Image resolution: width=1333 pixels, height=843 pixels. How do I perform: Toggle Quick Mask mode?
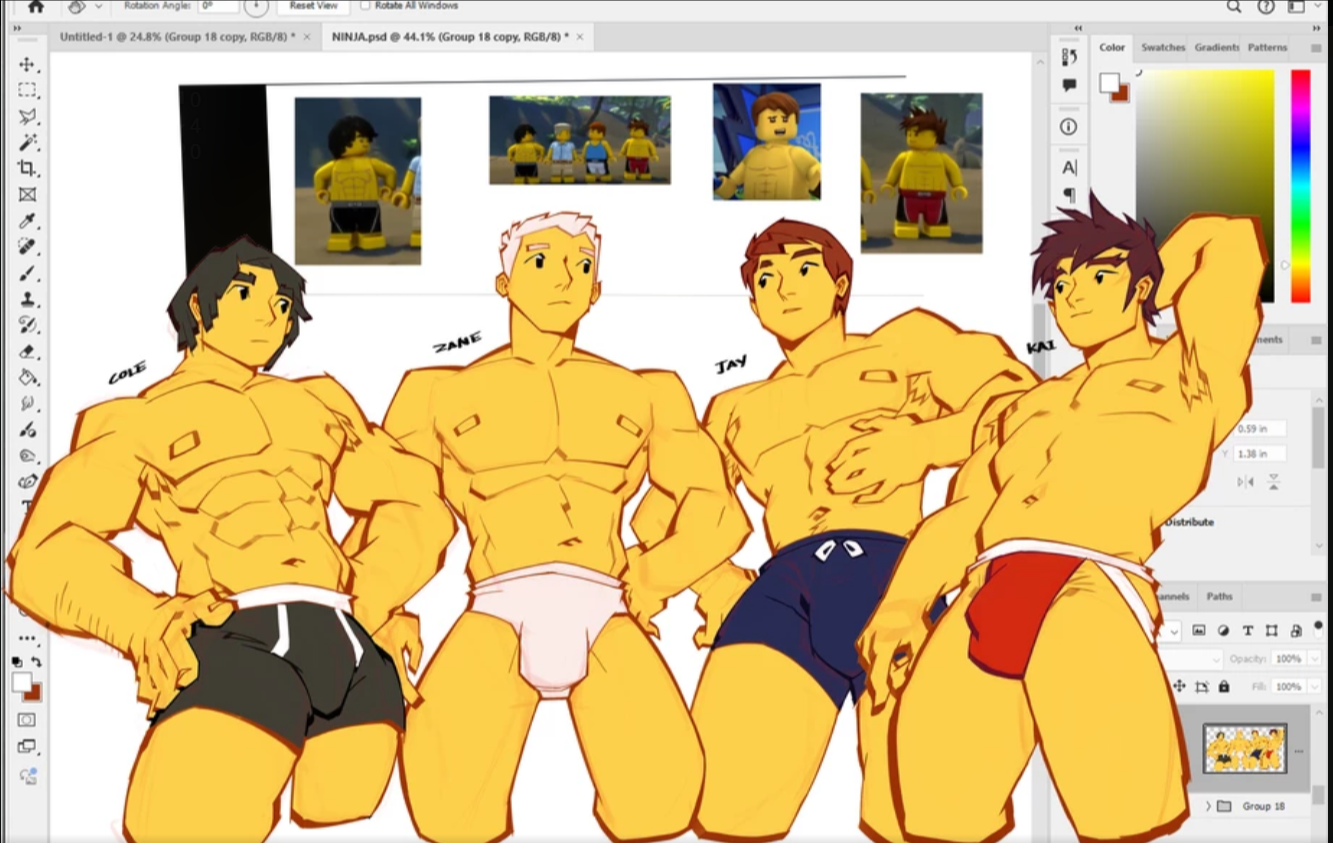pyautogui.click(x=27, y=719)
